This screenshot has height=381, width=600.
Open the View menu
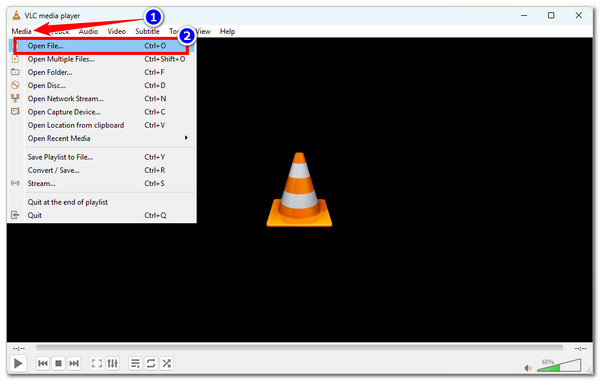[x=203, y=31]
